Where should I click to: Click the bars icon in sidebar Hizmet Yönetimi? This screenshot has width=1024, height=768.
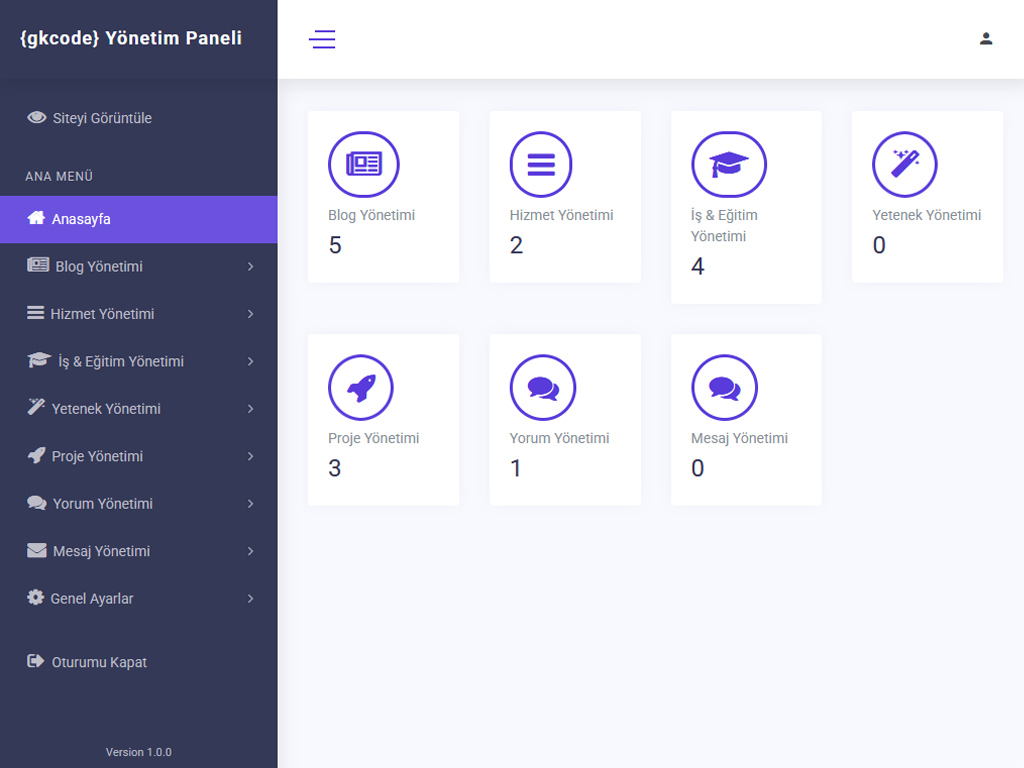click(35, 313)
